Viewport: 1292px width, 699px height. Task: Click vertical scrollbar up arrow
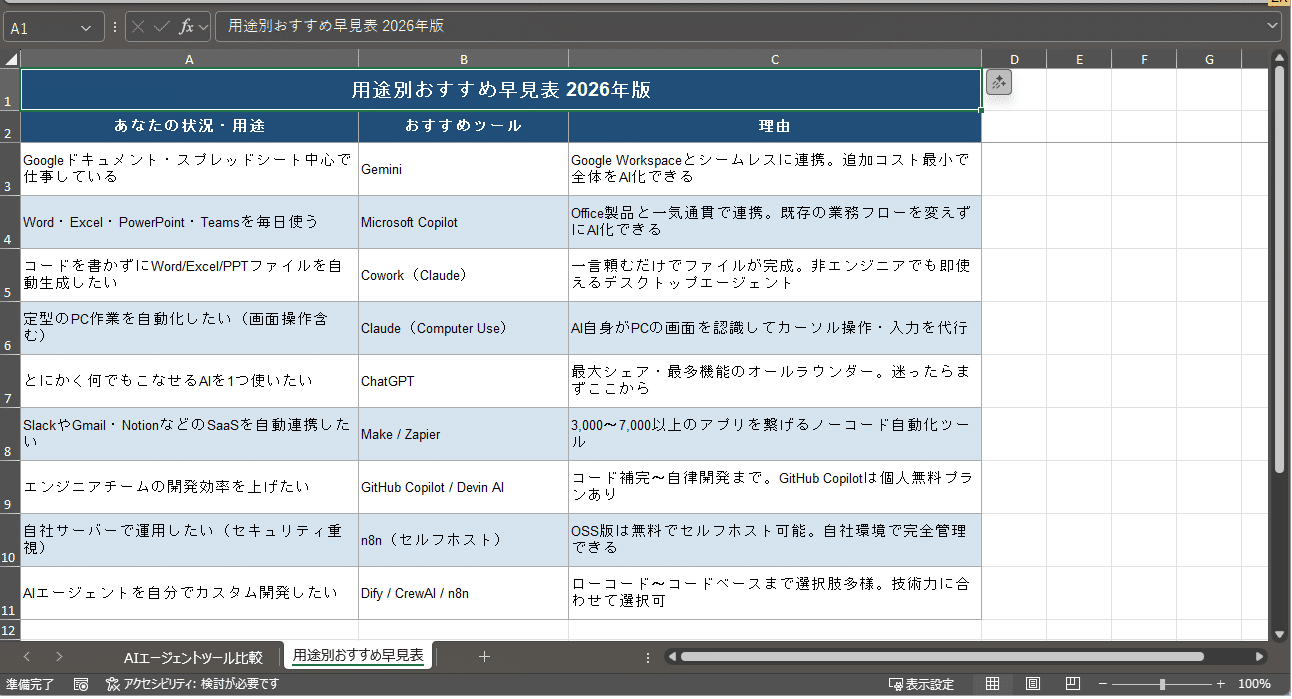point(1278,57)
